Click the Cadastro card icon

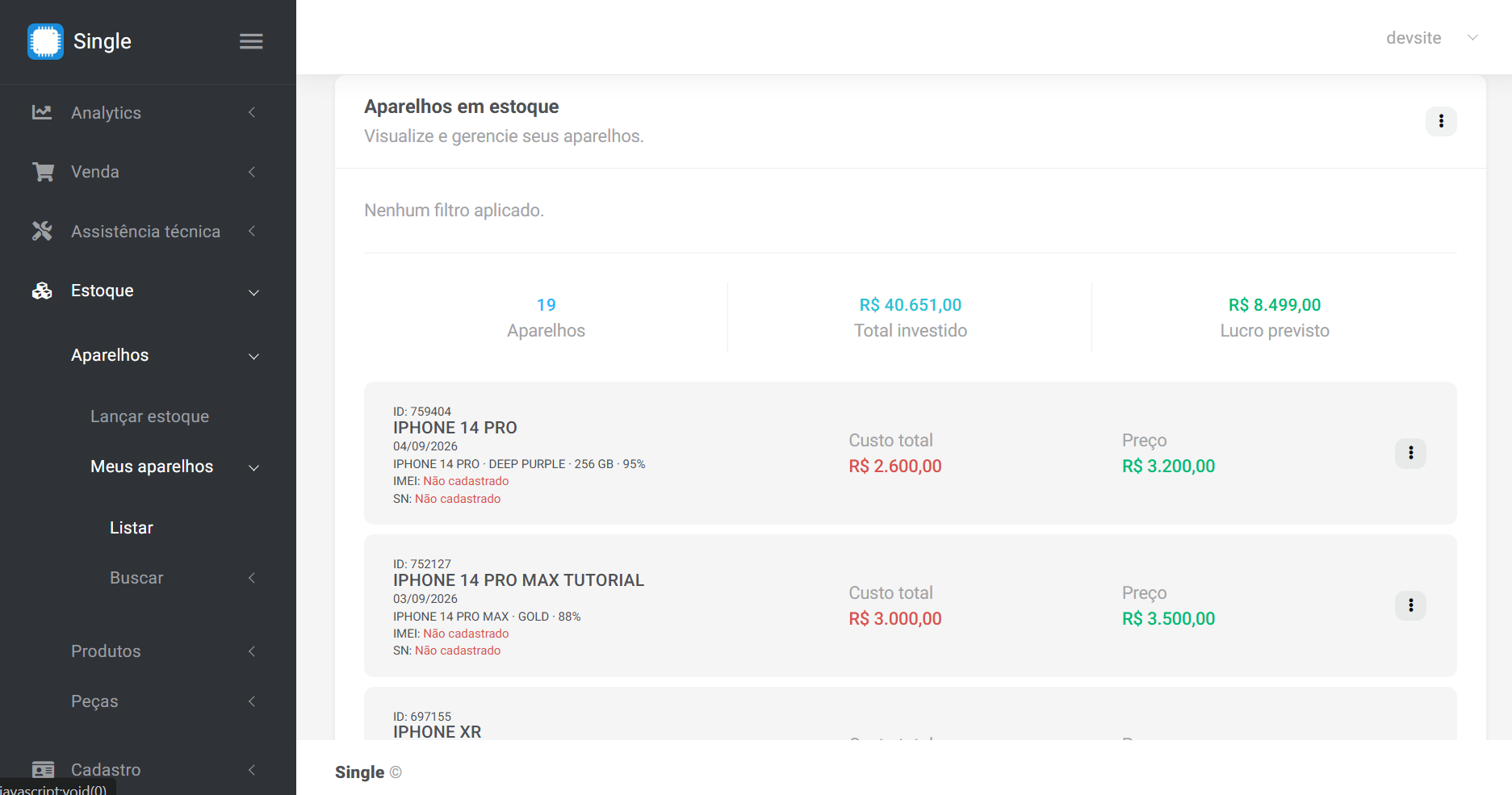[x=43, y=770]
